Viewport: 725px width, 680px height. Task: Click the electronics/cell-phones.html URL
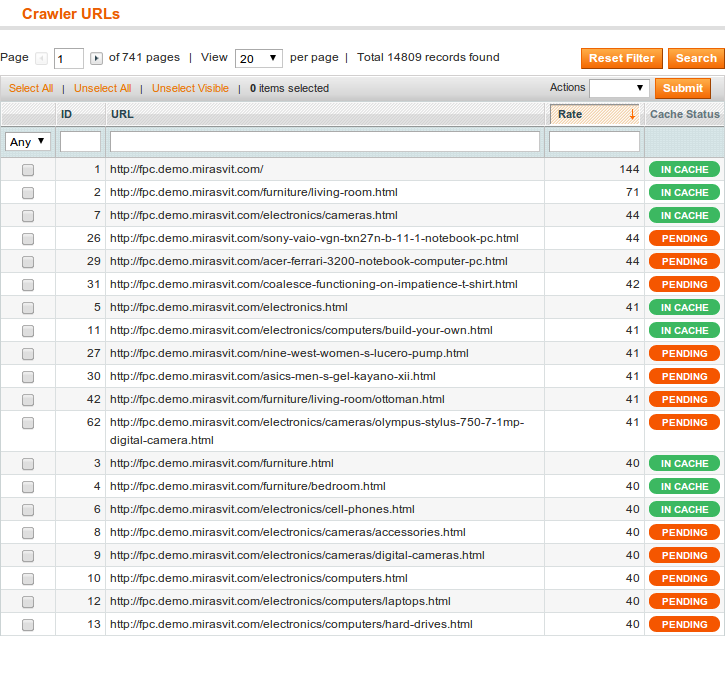(262, 509)
